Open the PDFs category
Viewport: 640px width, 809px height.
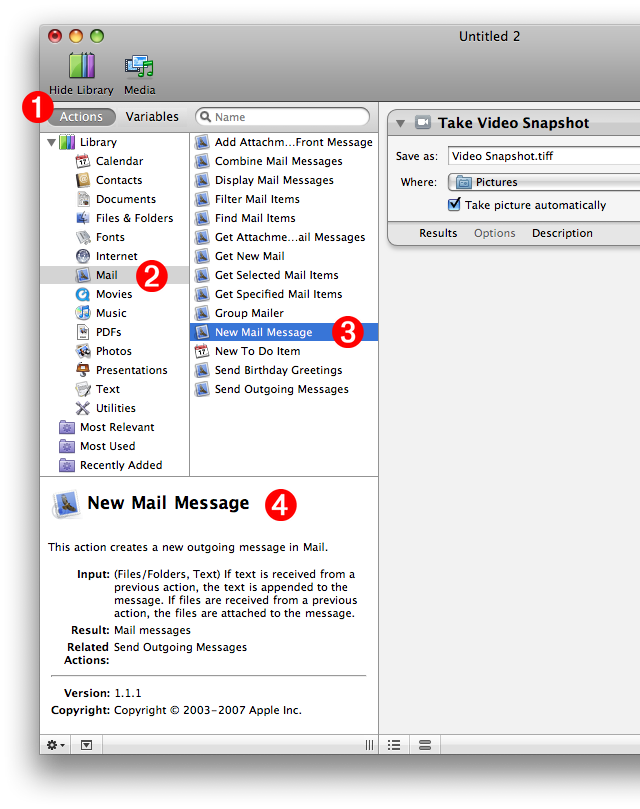98,332
